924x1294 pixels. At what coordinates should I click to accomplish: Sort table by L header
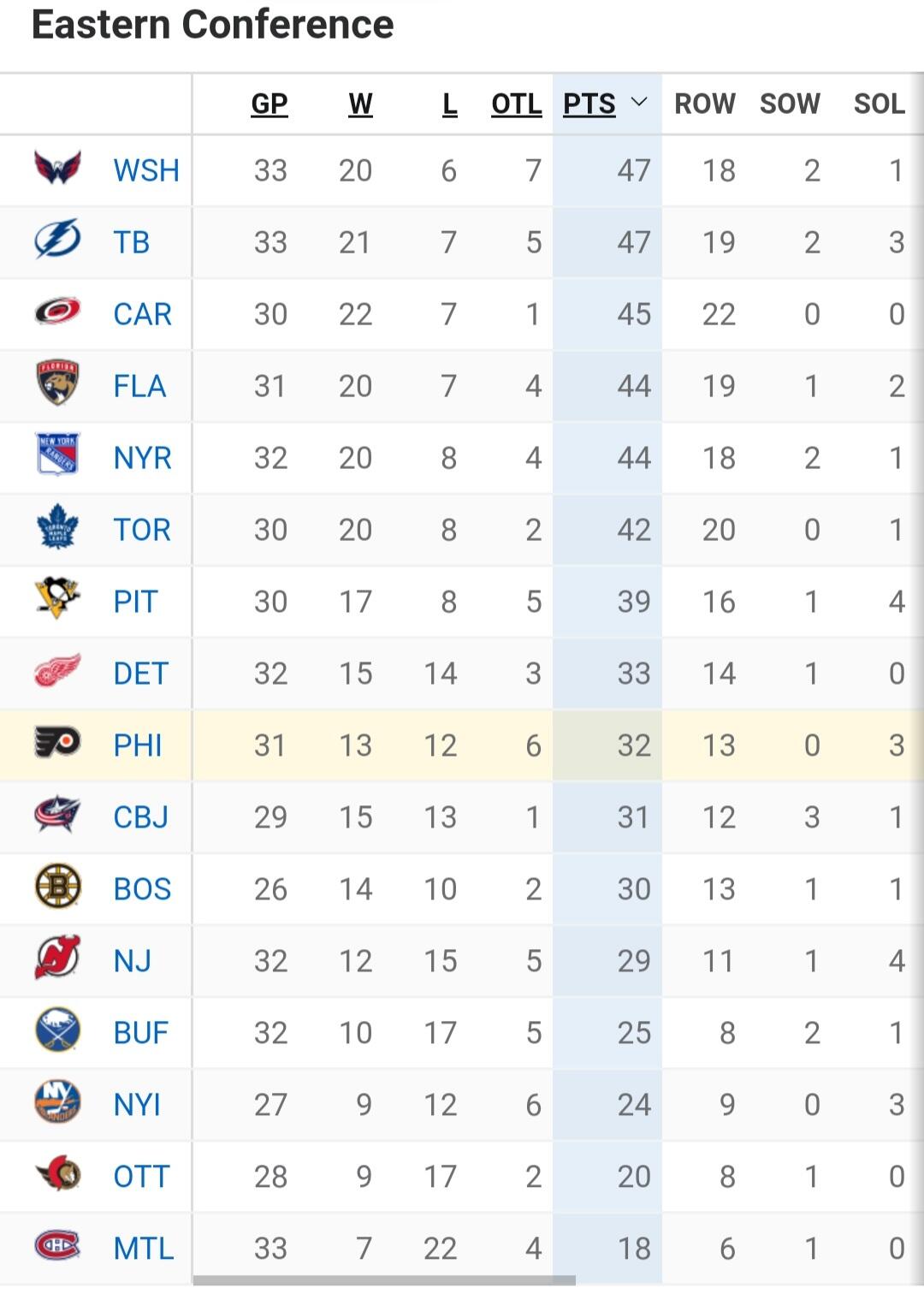449,104
